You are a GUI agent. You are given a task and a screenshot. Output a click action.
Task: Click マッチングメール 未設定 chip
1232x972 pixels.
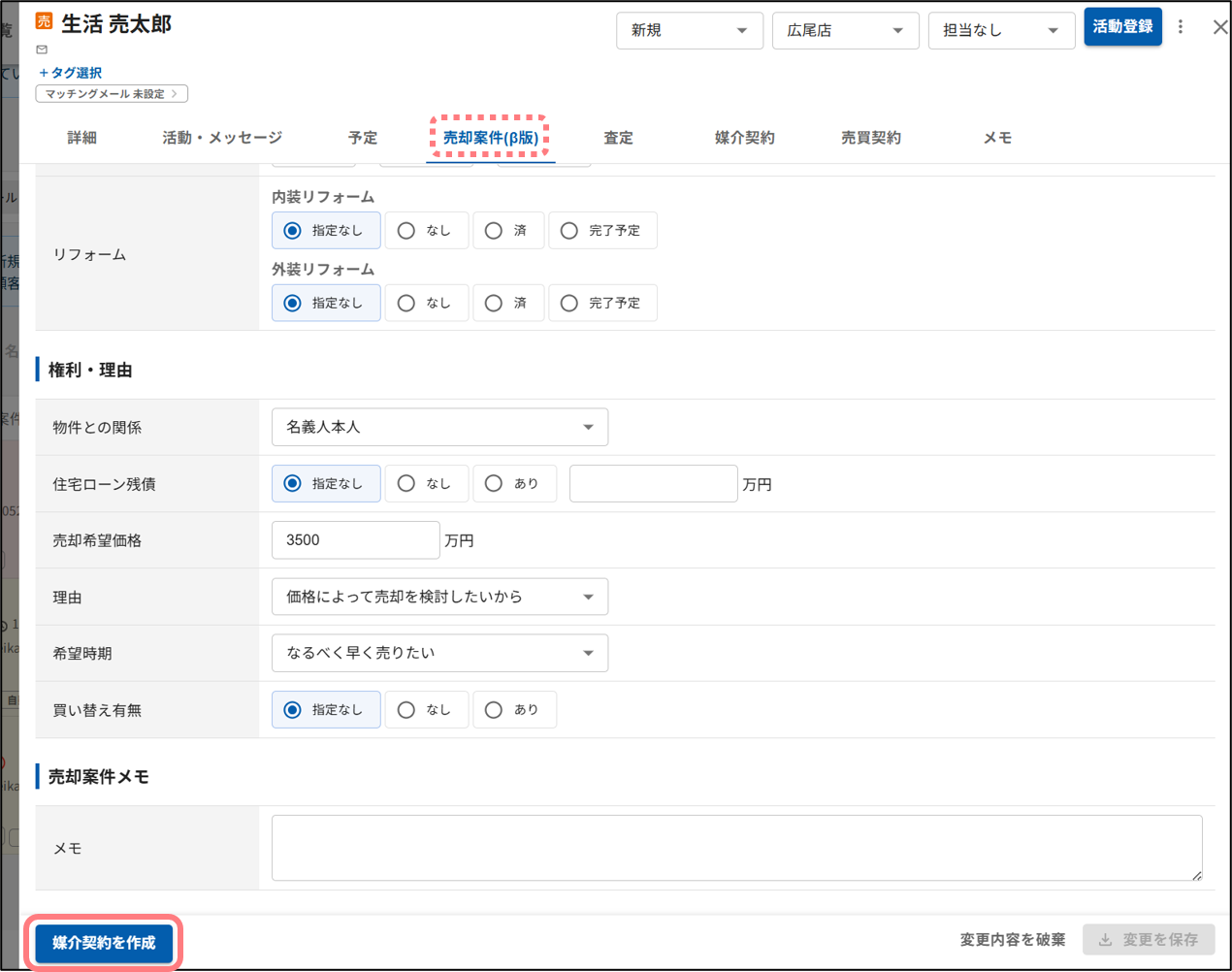coord(112,94)
